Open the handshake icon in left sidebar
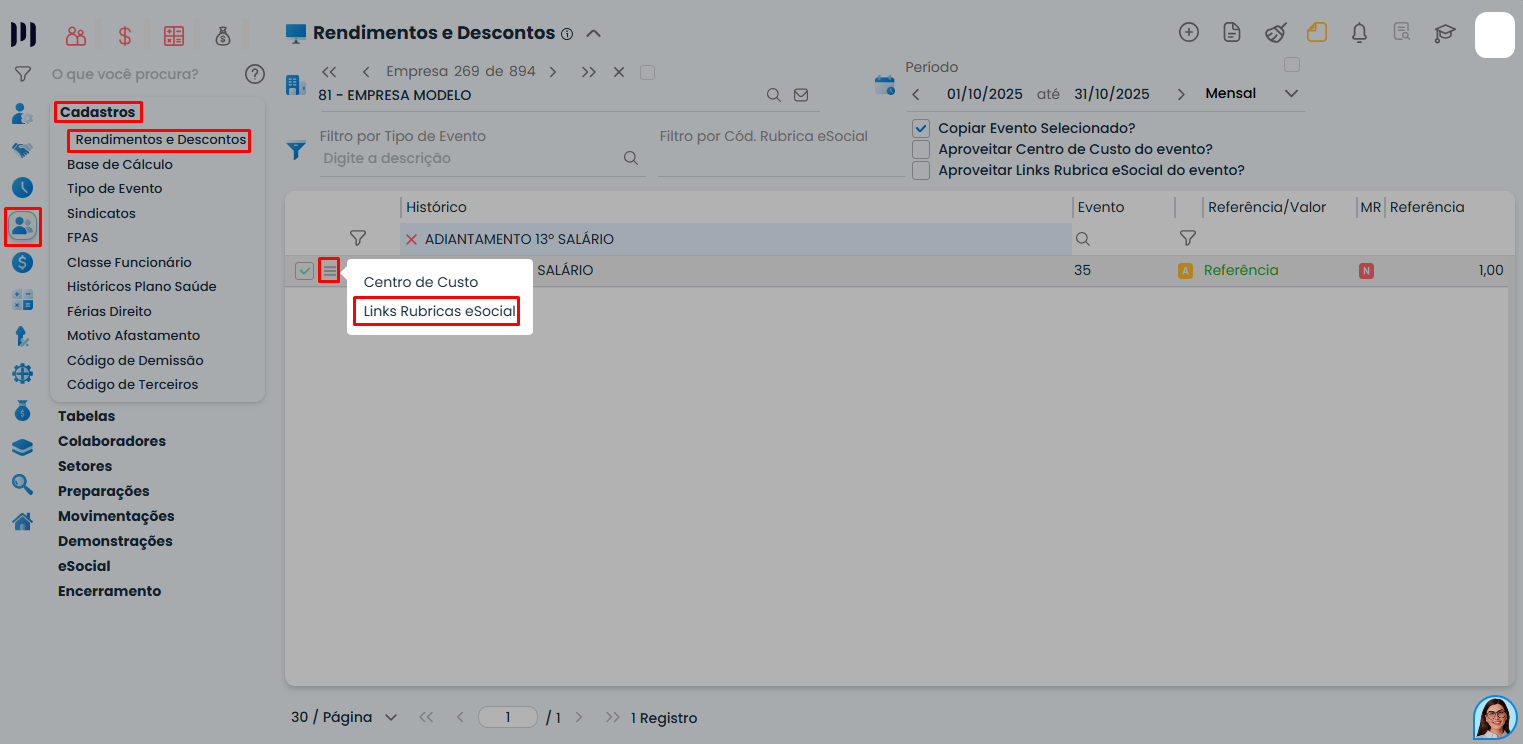 pyautogui.click(x=22, y=151)
